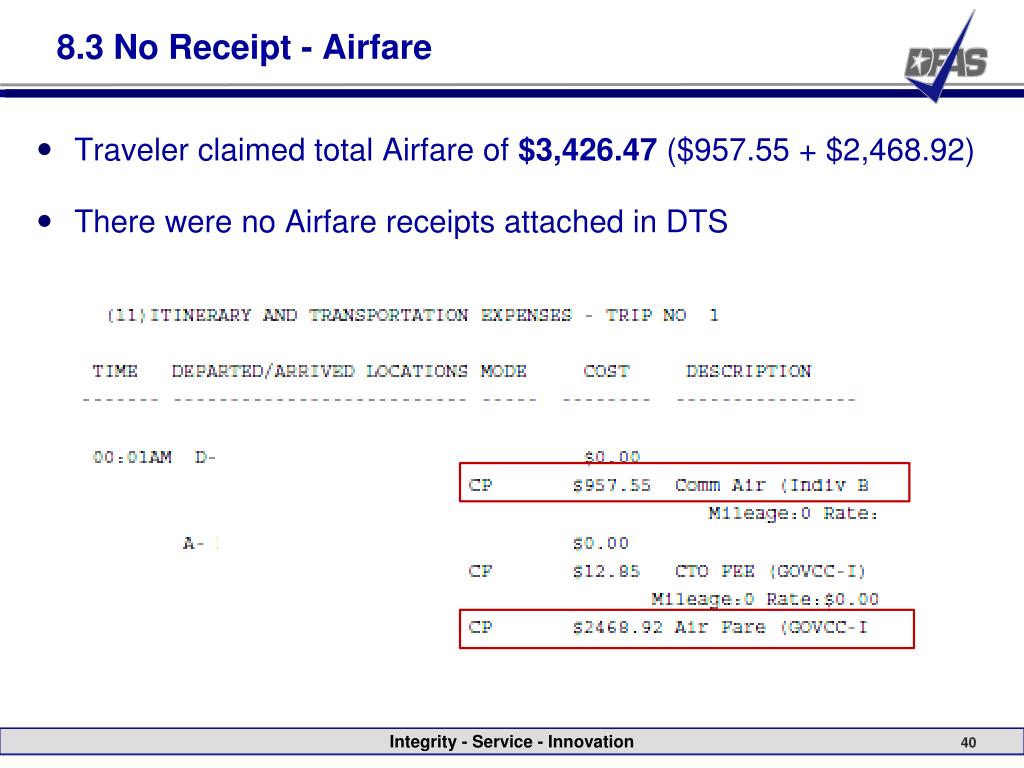Click the CTO FEE (GOVCC-I) line

771,571
